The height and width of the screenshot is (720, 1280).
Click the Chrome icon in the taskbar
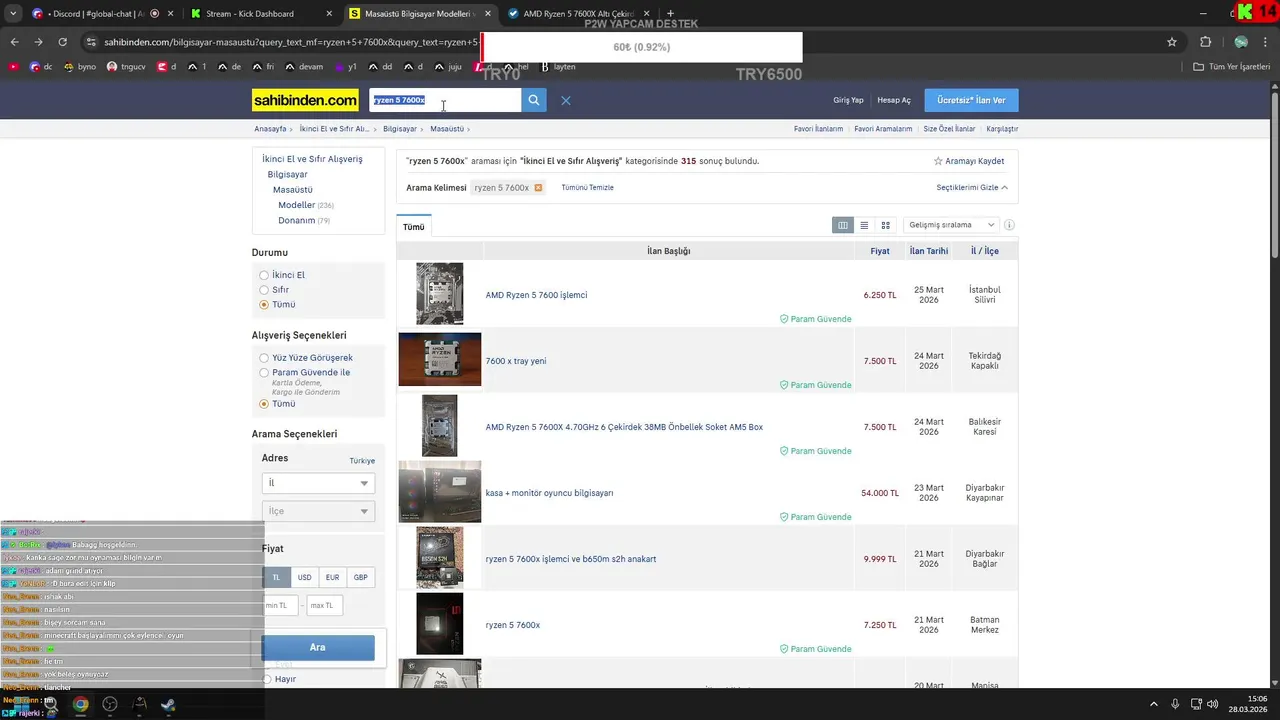click(x=80, y=704)
